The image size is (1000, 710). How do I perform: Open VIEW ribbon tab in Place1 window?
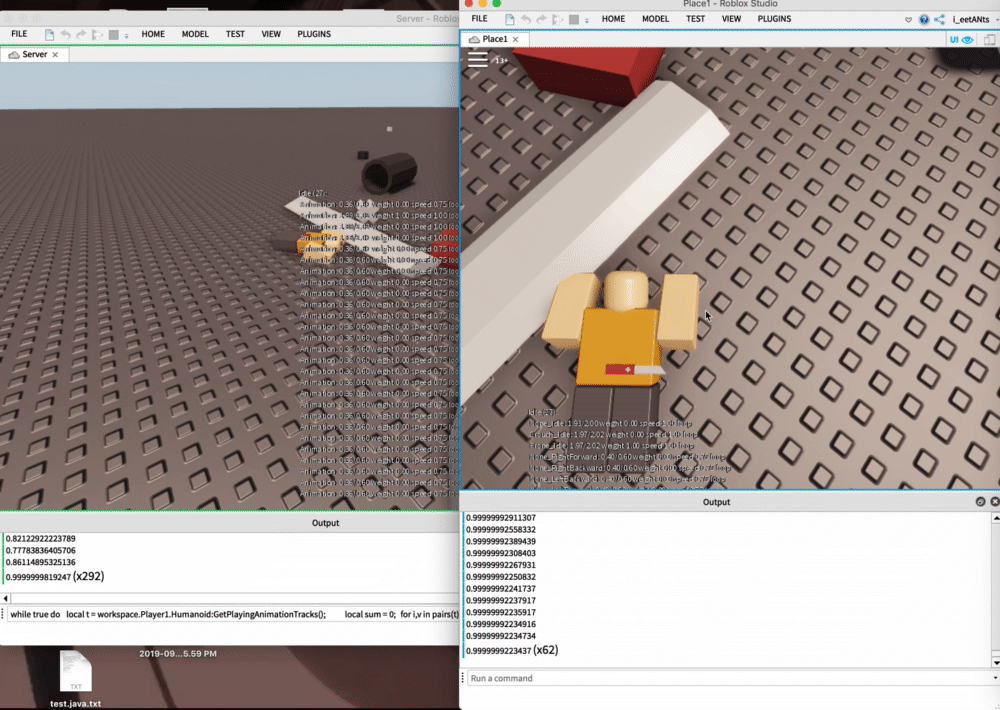(732, 18)
